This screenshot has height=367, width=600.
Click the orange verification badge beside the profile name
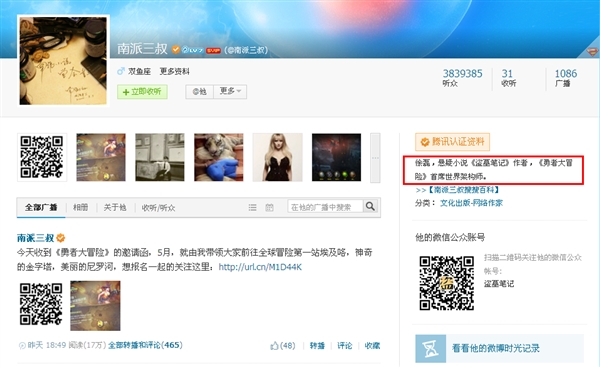pyautogui.click(x=176, y=49)
